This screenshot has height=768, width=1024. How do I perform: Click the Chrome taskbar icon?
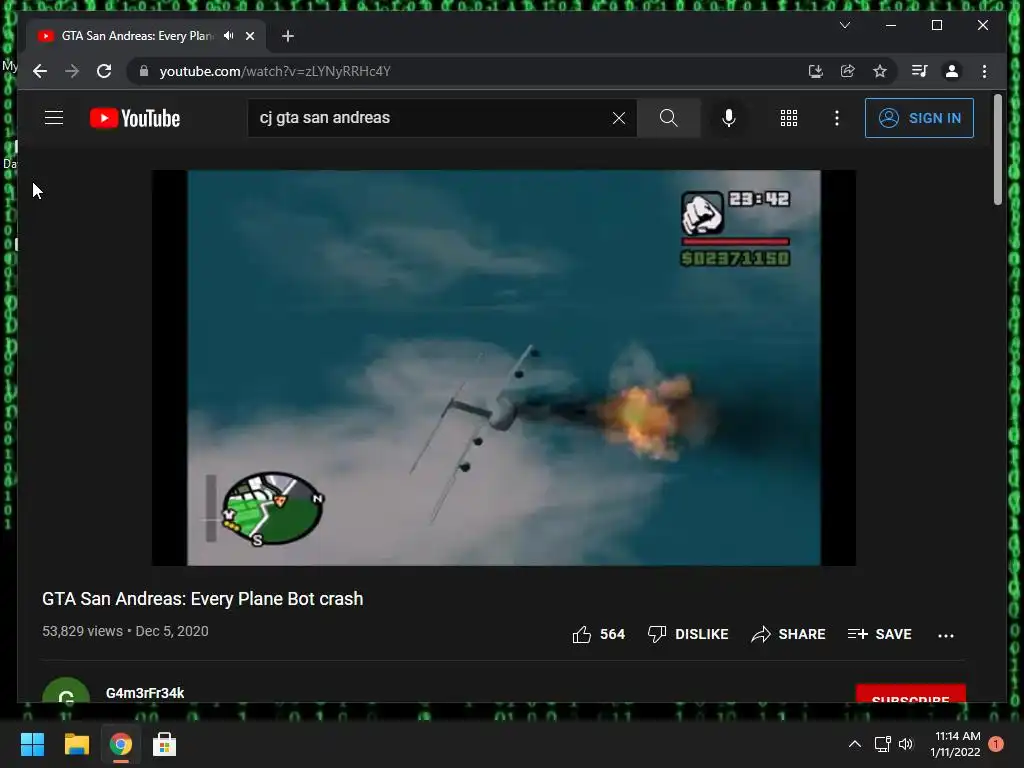120,744
